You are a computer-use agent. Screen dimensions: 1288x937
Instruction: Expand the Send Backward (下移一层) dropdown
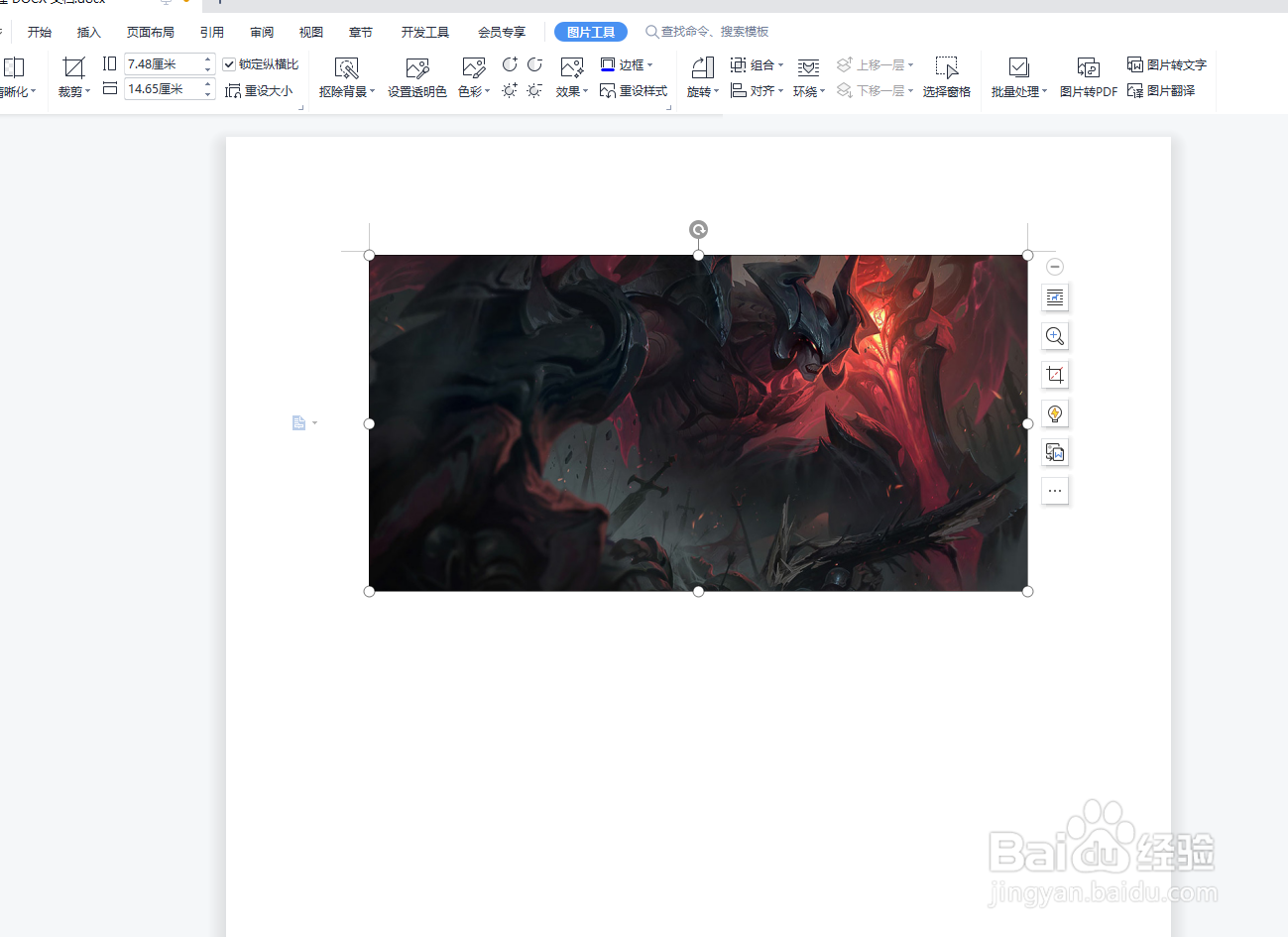click(x=910, y=91)
